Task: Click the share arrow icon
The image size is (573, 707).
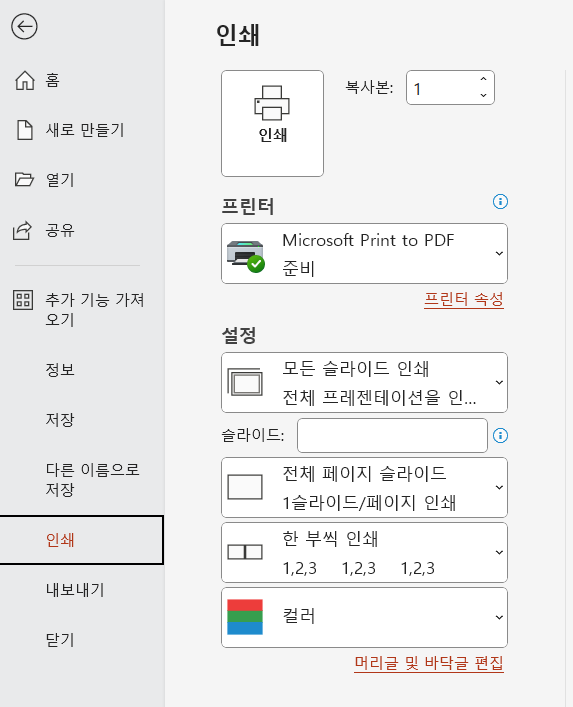Action: point(23,230)
